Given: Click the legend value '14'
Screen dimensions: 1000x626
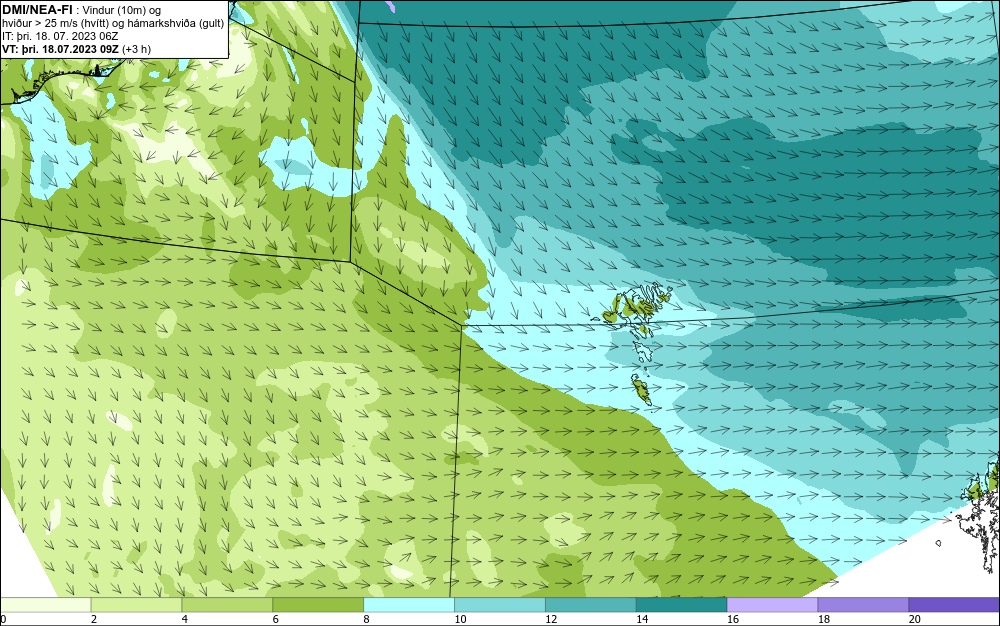Looking at the screenshot, I should (x=642, y=619).
